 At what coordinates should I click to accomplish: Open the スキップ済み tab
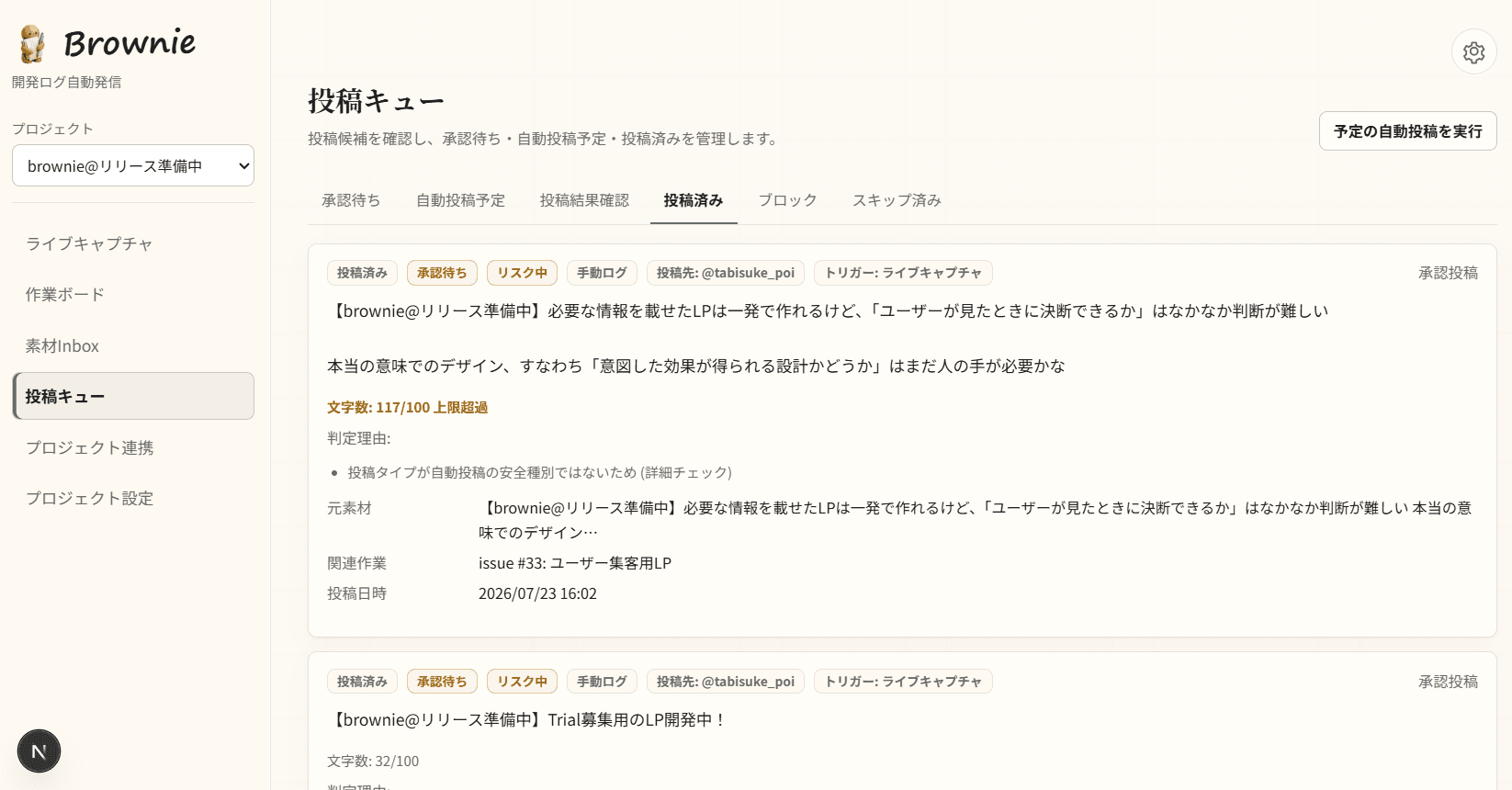point(897,200)
